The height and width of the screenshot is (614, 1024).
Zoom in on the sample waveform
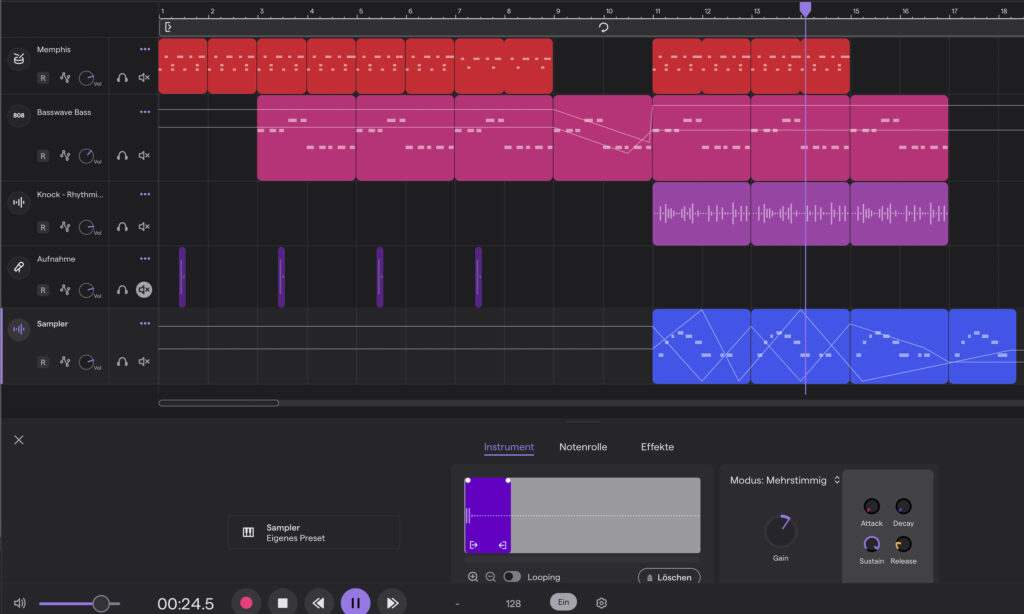(x=473, y=577)
